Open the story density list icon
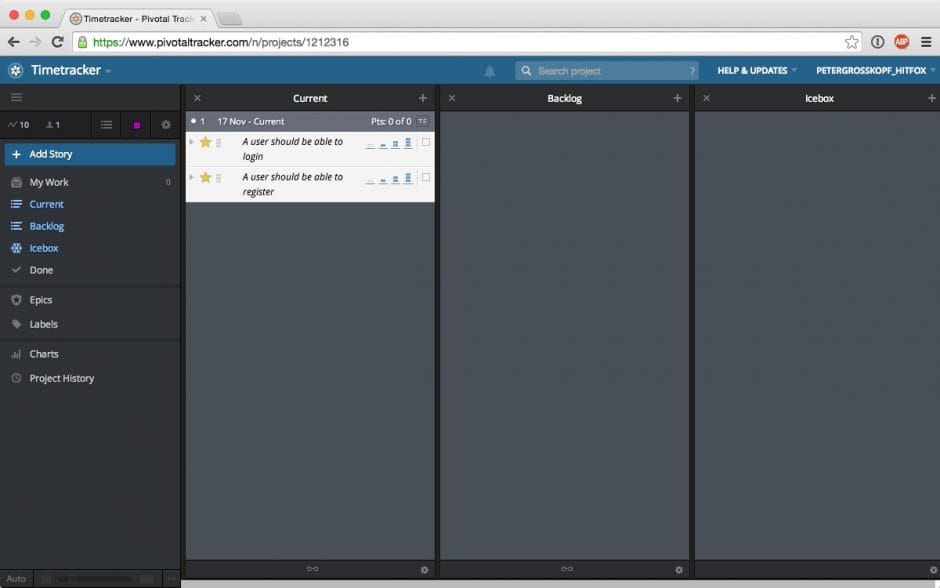Viewport: 940px width, 588px height. [x=106, y=124]
